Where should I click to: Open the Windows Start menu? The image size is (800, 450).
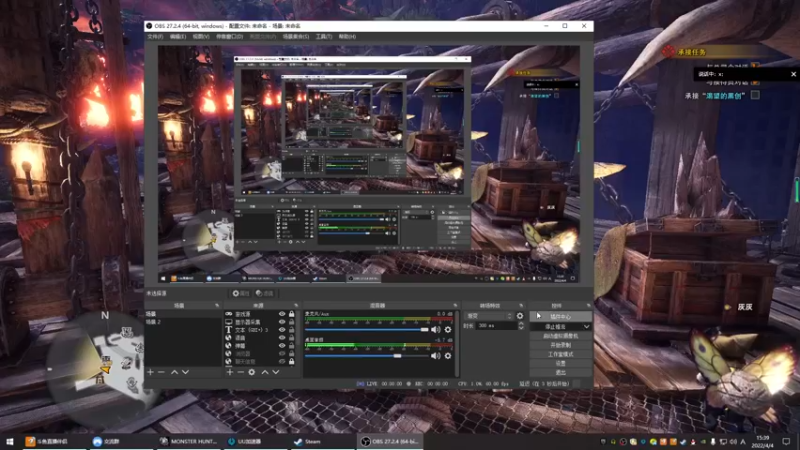click(10, 441)
